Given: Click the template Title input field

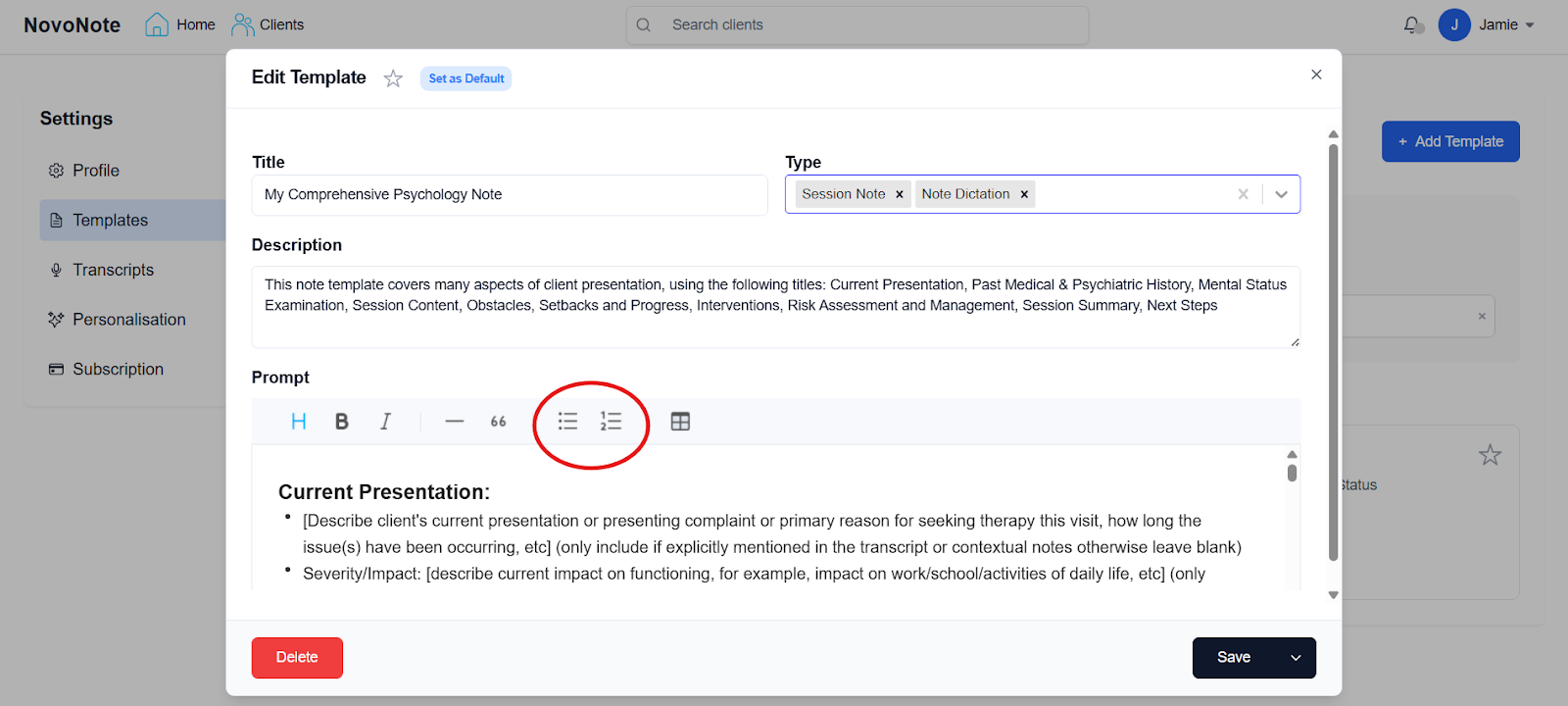Looking at the screenshot, I should (x=510, y=195).
